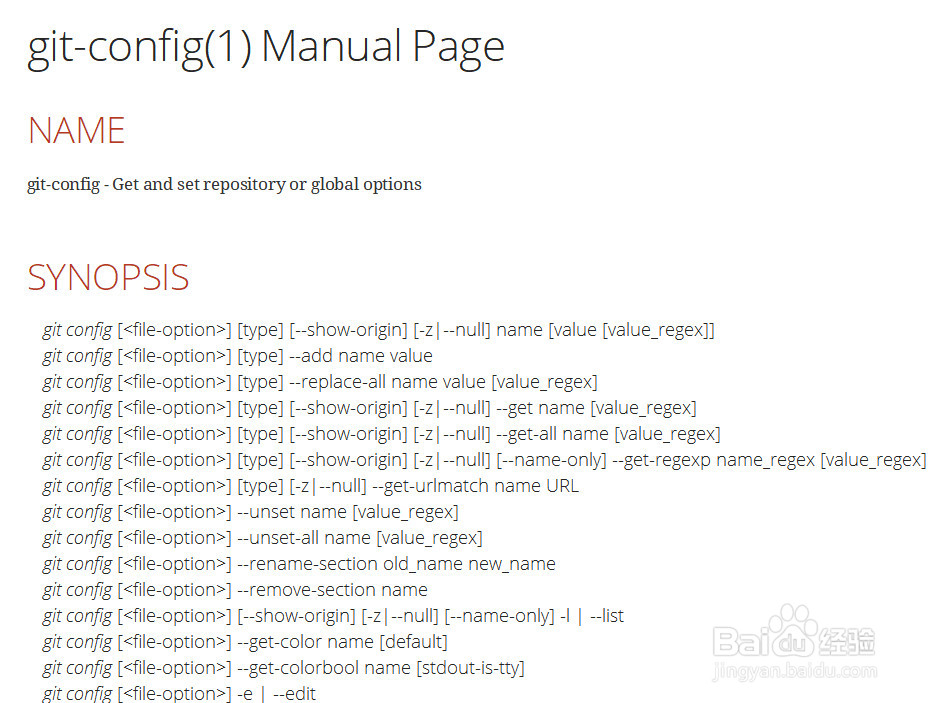Viewport: 930px width, 703px height.
Task: Click the '--get-colorbool name [stdout-is-tty]' line
Action: [x=284, y=669]
